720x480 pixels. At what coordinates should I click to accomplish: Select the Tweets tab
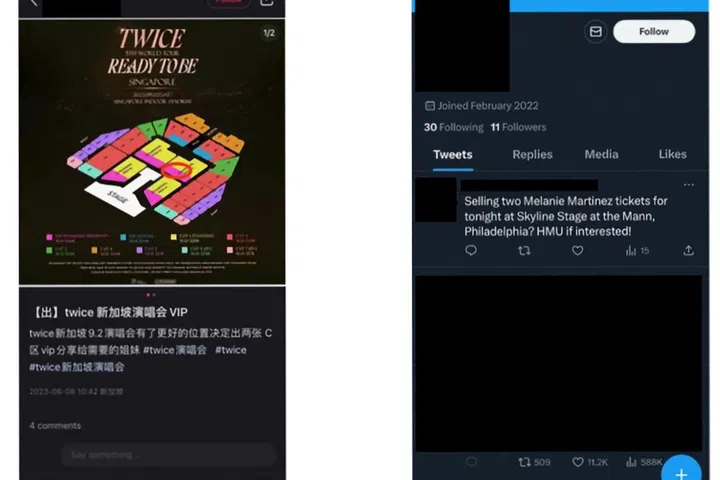coord(453,155)
